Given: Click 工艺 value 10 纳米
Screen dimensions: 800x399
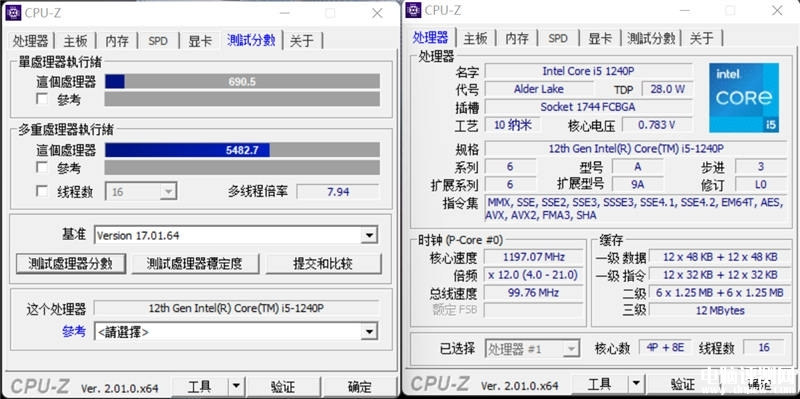Looking at the screenshot, I should pos(512,125).
